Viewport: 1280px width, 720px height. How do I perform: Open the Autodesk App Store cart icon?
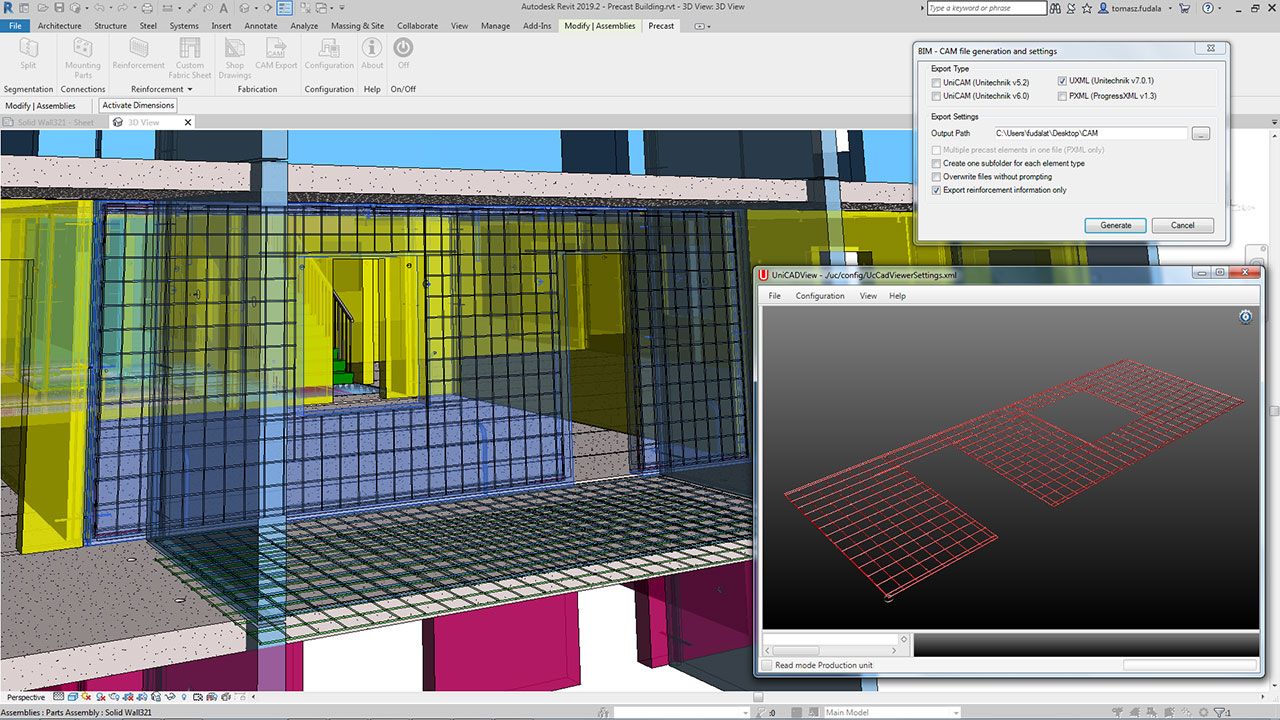tap(1184, 8)
